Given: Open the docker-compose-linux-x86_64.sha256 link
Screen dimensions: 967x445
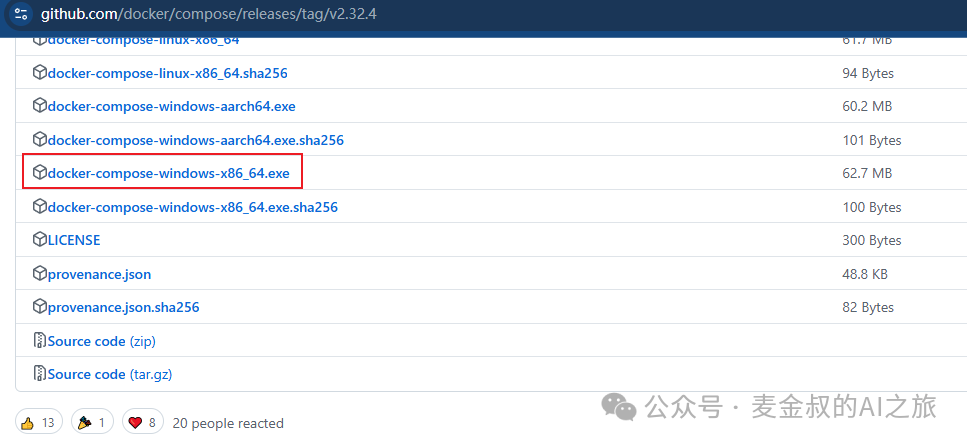Looking at the screenshot, I should pyautogui.click(x=167, y=73).
